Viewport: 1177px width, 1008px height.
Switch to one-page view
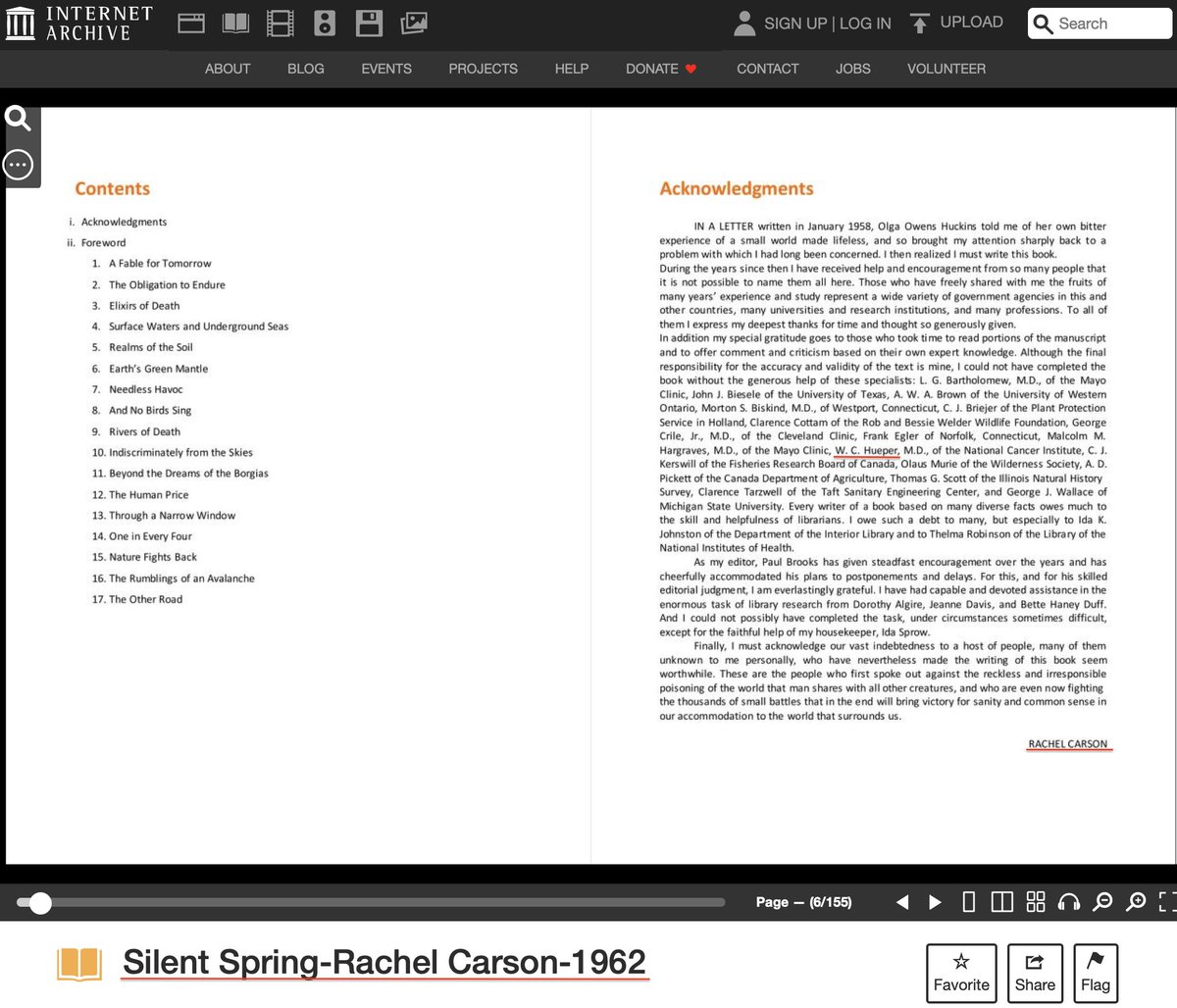pos(969,902)
